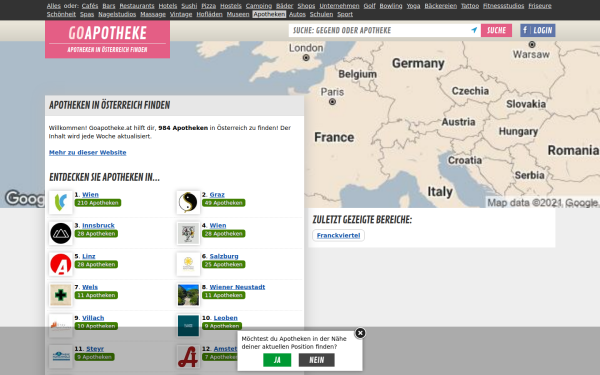
Task: Open the Steyr city link
Action: (95, 349)
